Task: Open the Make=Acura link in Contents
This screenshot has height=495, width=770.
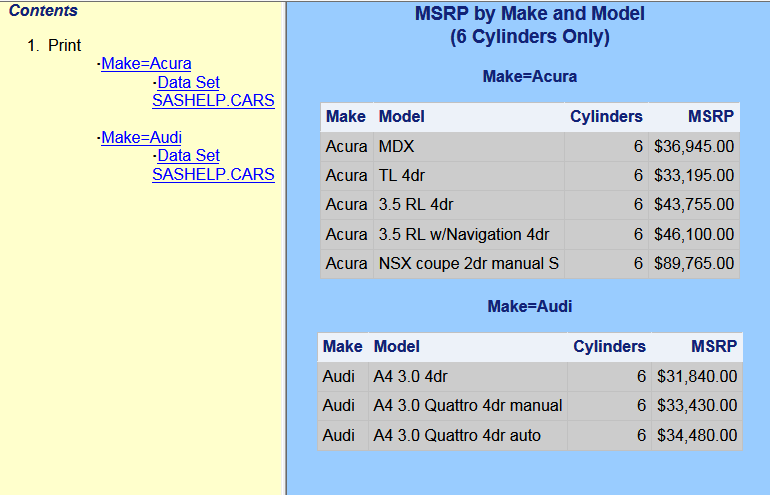Action: click(x=146, y=64)
